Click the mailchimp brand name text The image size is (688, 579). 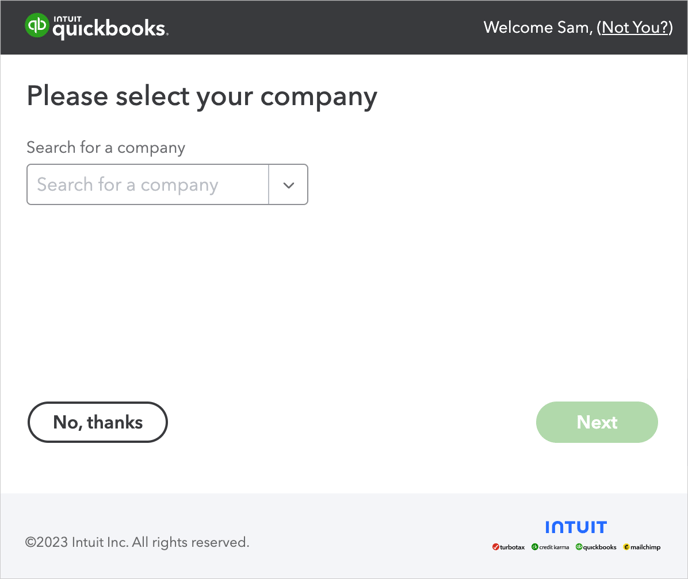[x=646, y=548]
